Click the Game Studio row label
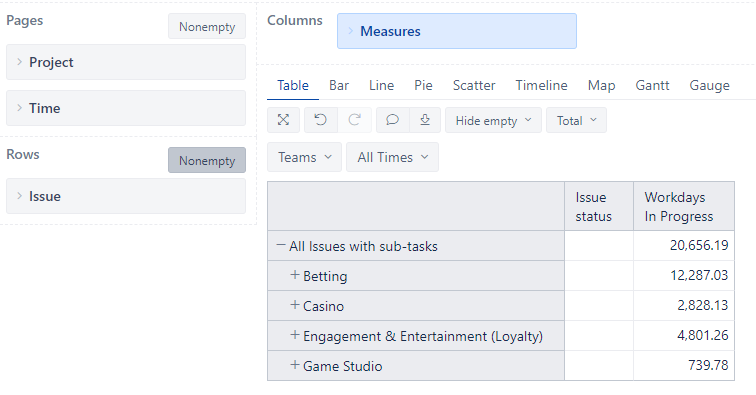The image size is (756, 395). 342,366
